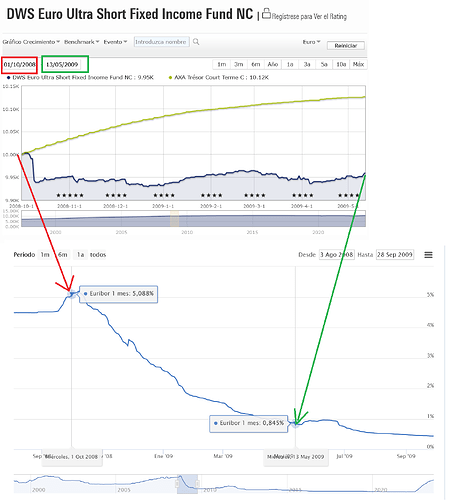This screenshot has width=450, height=500.
Task: Select the Máx range button
Action: click(x=358, y=64)
